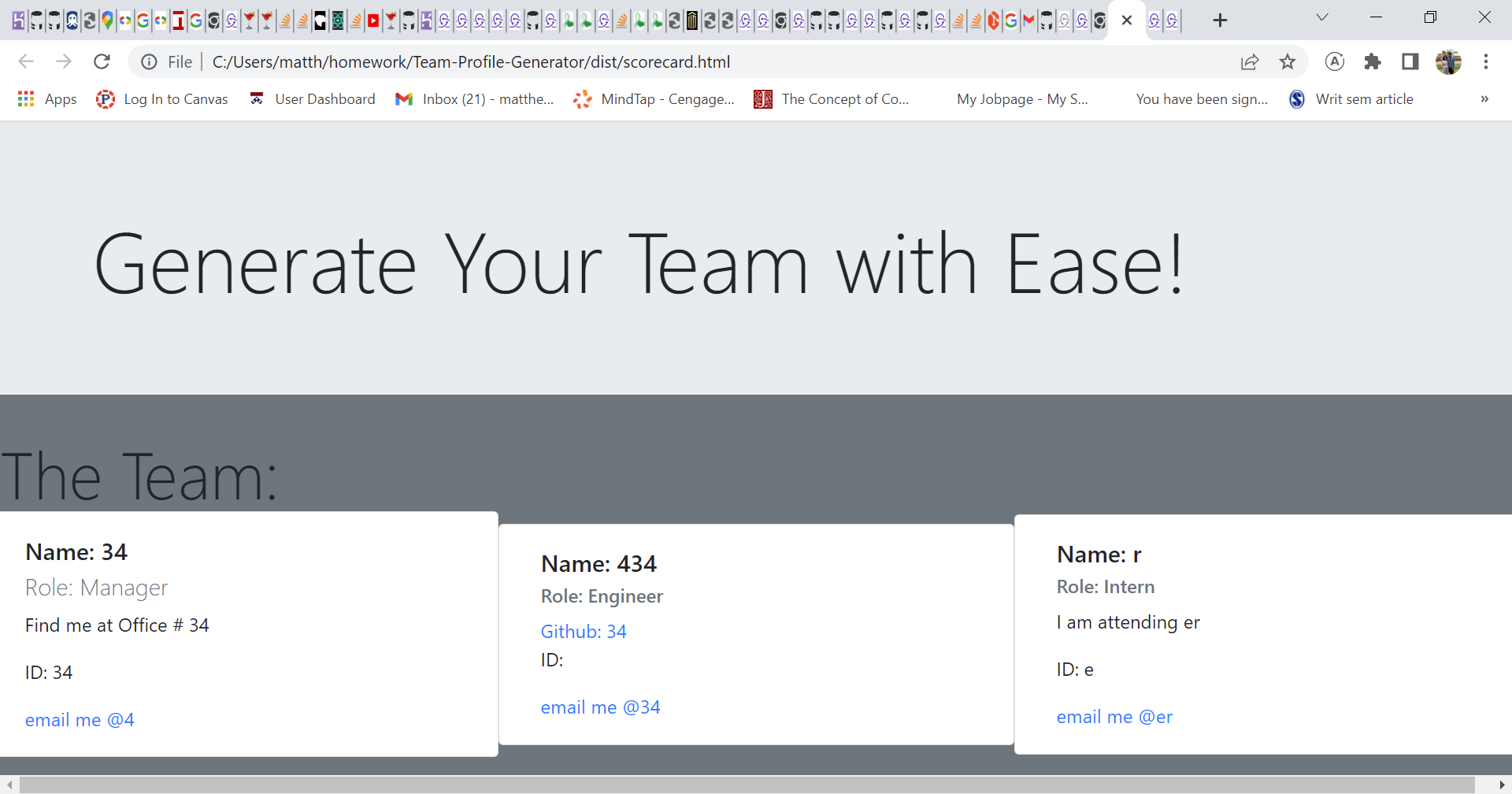Open the Github: 34 link
The width and height of the screenshot is (1512, 794).
(x=583, y=631)
